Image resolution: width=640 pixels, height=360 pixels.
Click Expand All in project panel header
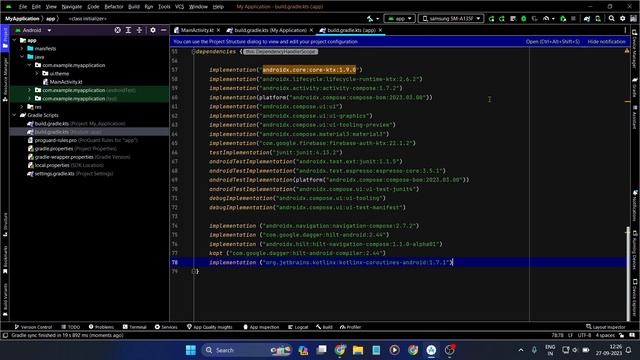[128, 30]
